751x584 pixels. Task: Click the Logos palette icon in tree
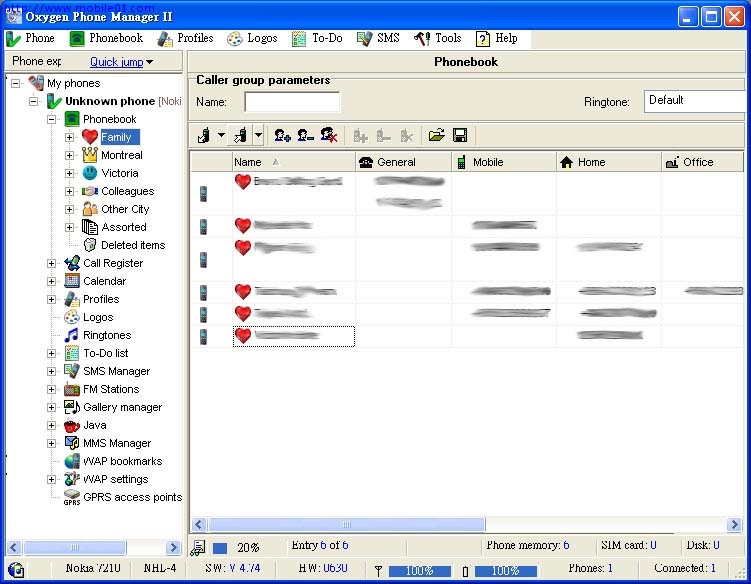(x=71, y=317)
